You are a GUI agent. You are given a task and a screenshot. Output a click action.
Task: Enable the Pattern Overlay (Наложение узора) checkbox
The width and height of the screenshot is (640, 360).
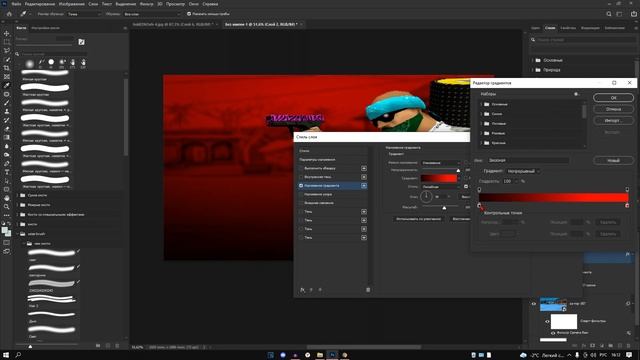(301, 194)
